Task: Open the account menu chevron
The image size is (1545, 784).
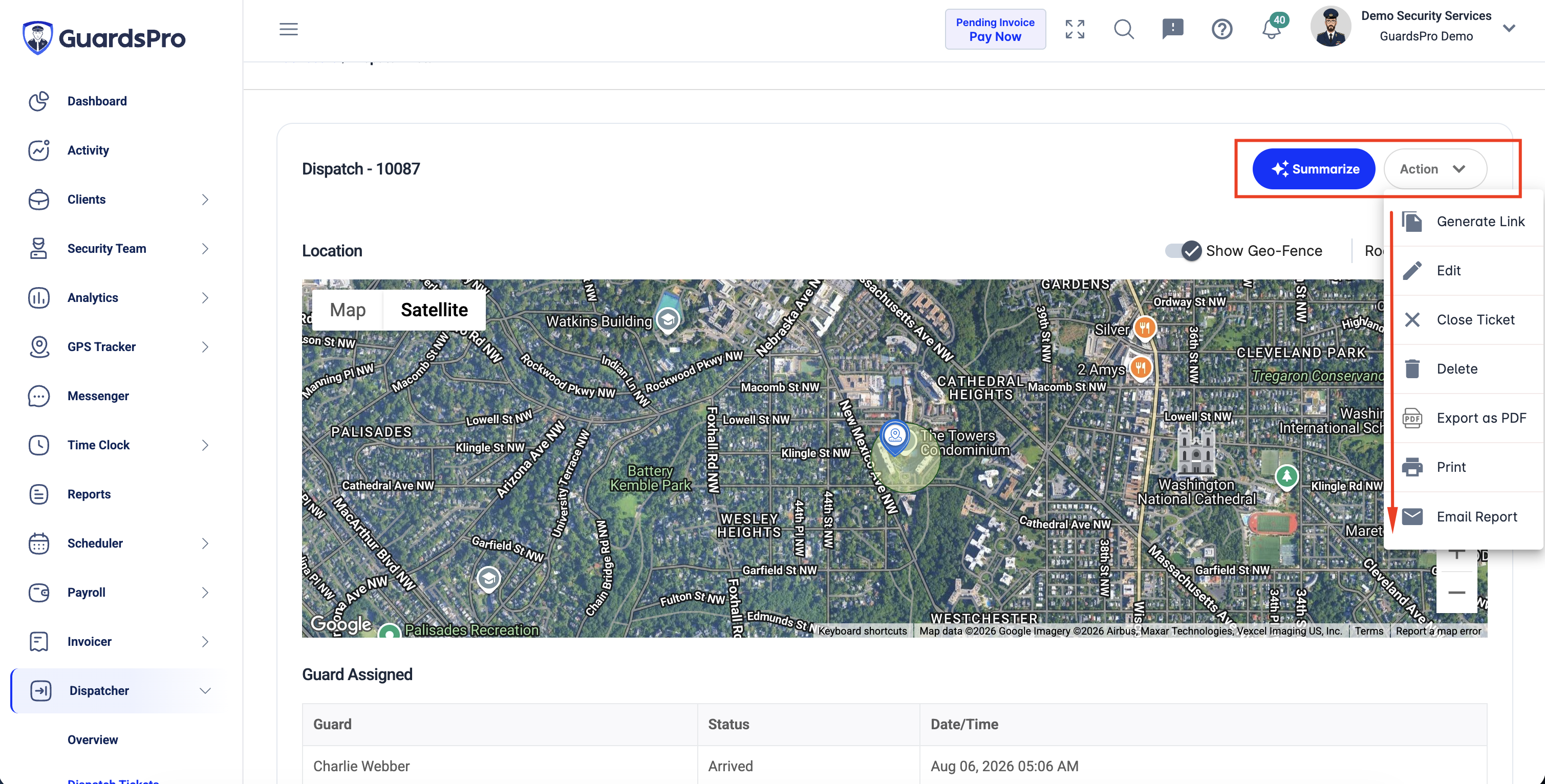Action: pyautogui.click(x=1510, y=28)
